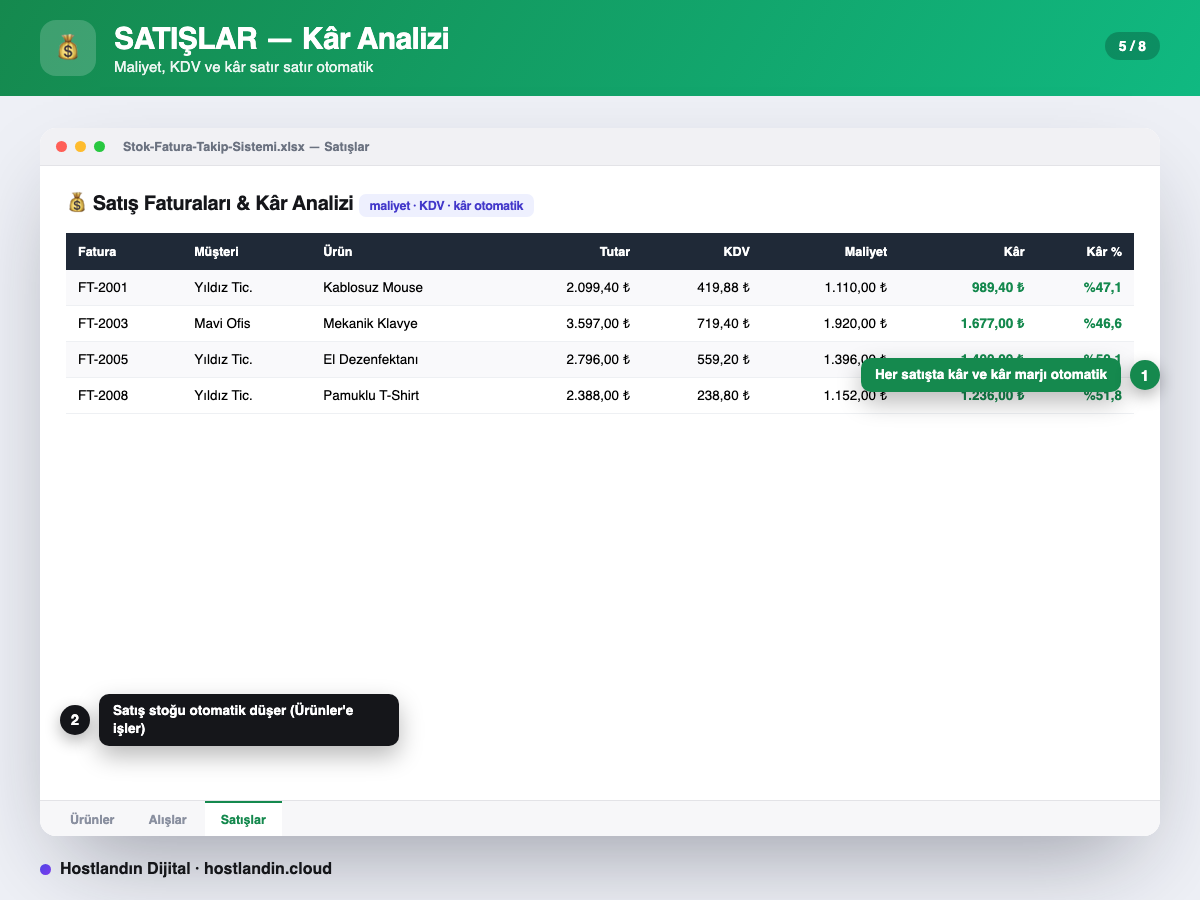This screenshot has width=1200, height=900.
Task: Click the 2.796,00 ₺ amount cell
Action: pos(598,360)
